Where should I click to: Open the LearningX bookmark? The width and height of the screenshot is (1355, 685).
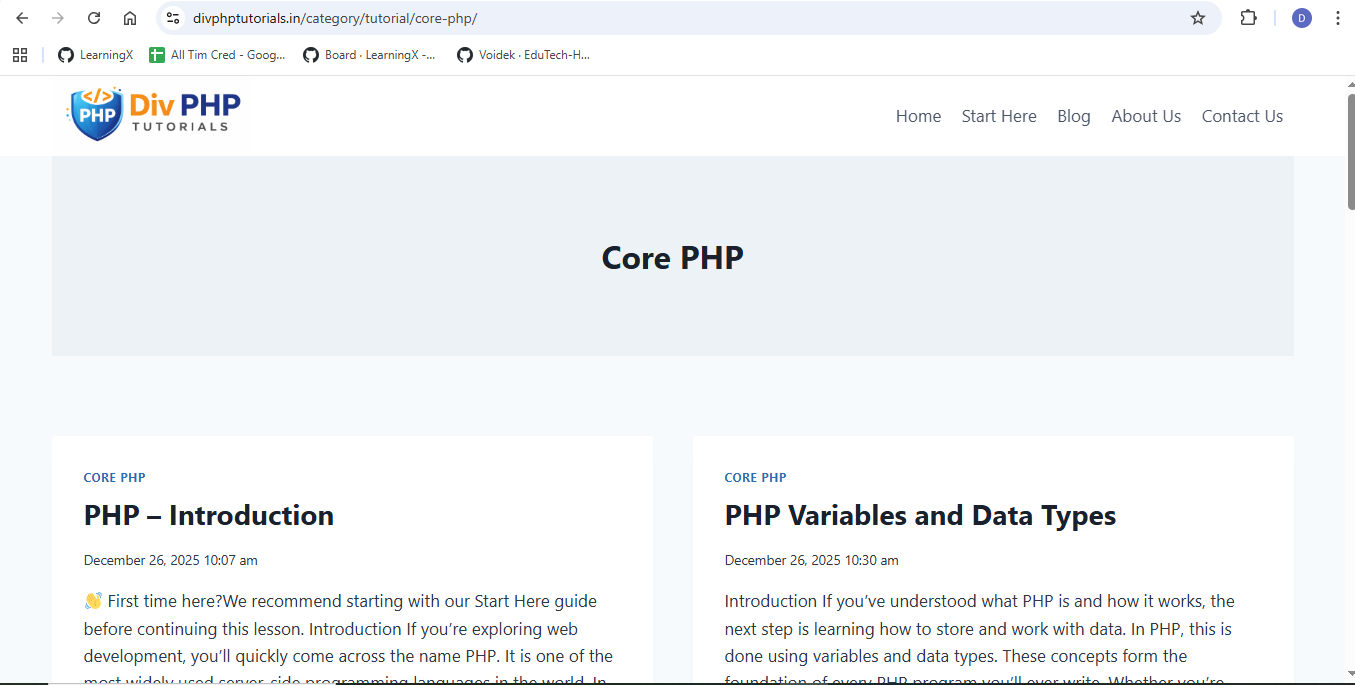(x=95, y=55)
